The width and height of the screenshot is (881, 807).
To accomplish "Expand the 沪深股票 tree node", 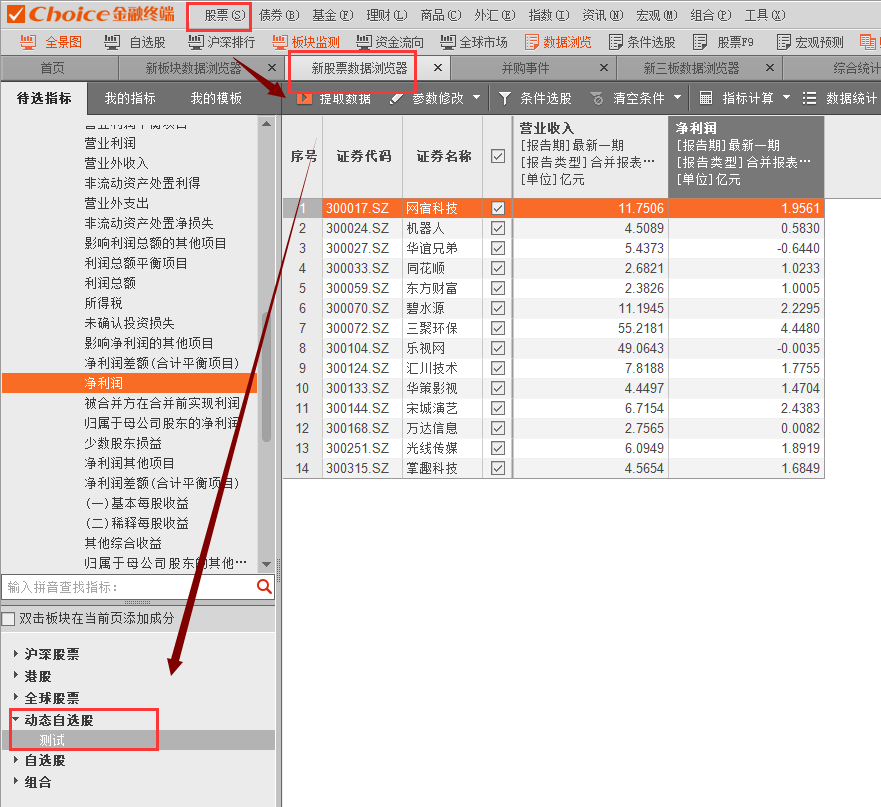I will [16, 654].
